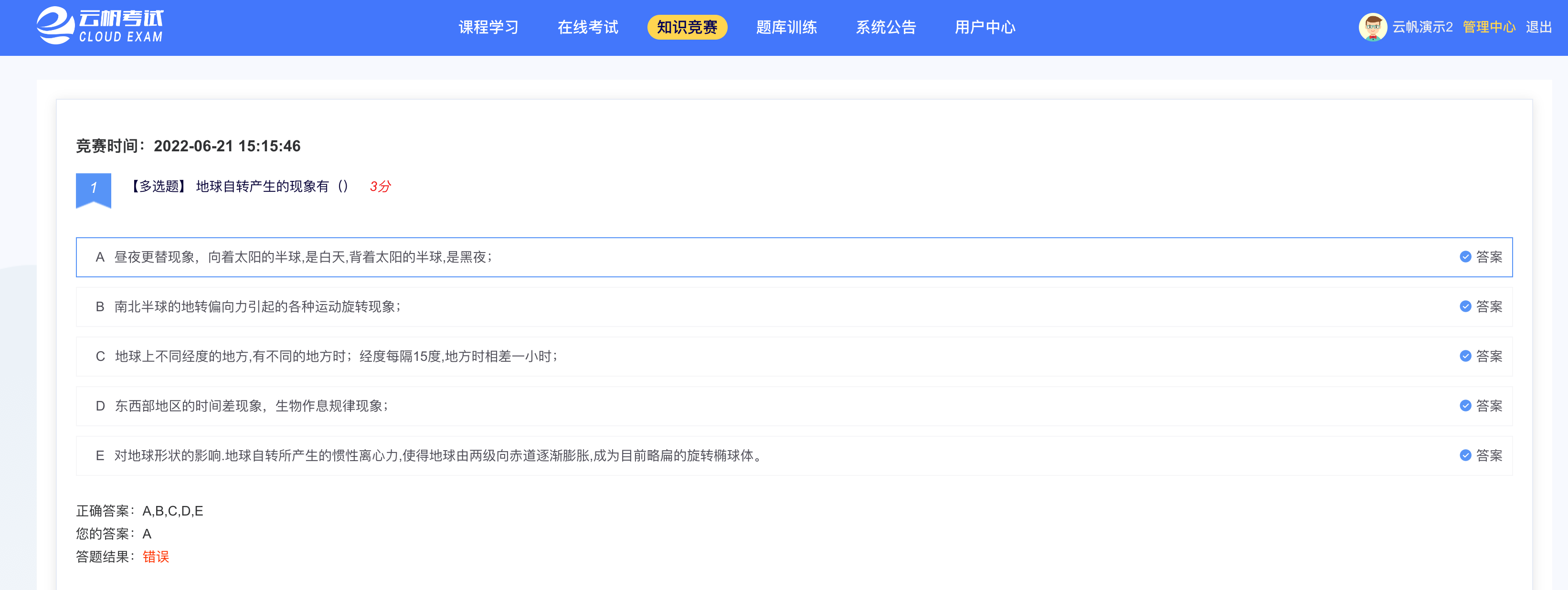Click the question number 1 bookmark badge
Screen dimensions: 1568x590
[93, 190]
